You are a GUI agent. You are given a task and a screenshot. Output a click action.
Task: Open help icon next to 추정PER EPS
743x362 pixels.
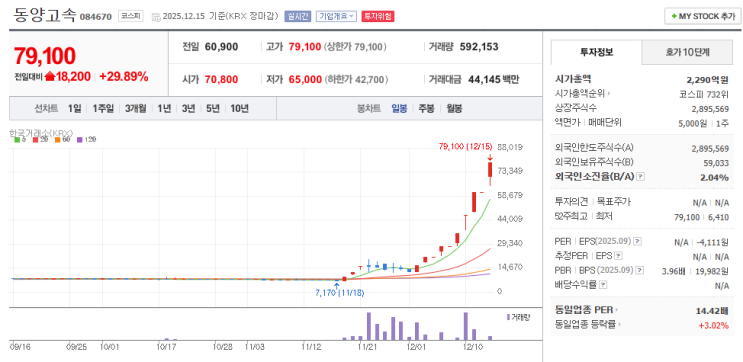pos(618,256)
